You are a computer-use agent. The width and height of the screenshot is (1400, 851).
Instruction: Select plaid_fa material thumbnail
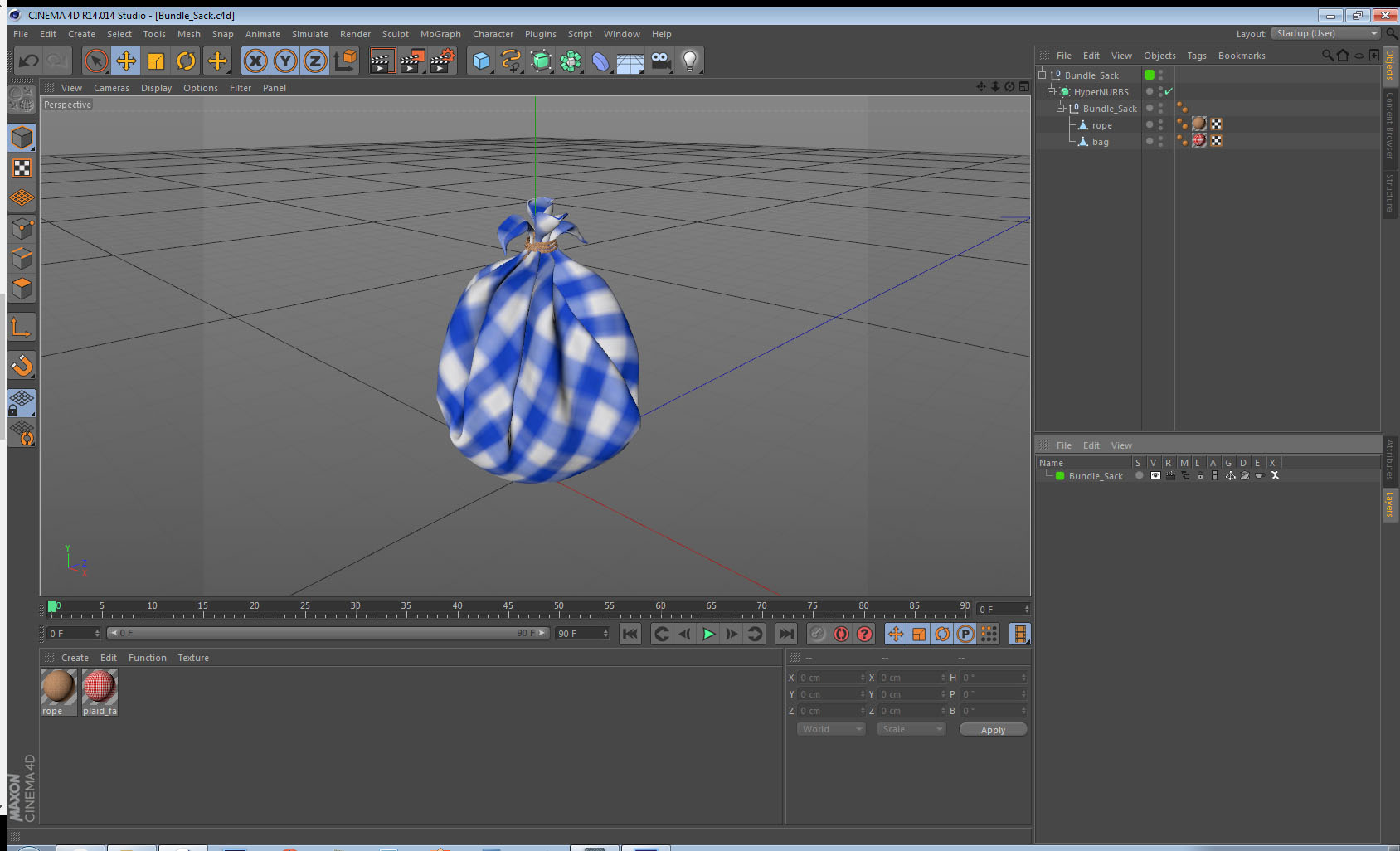coord(100,687)
